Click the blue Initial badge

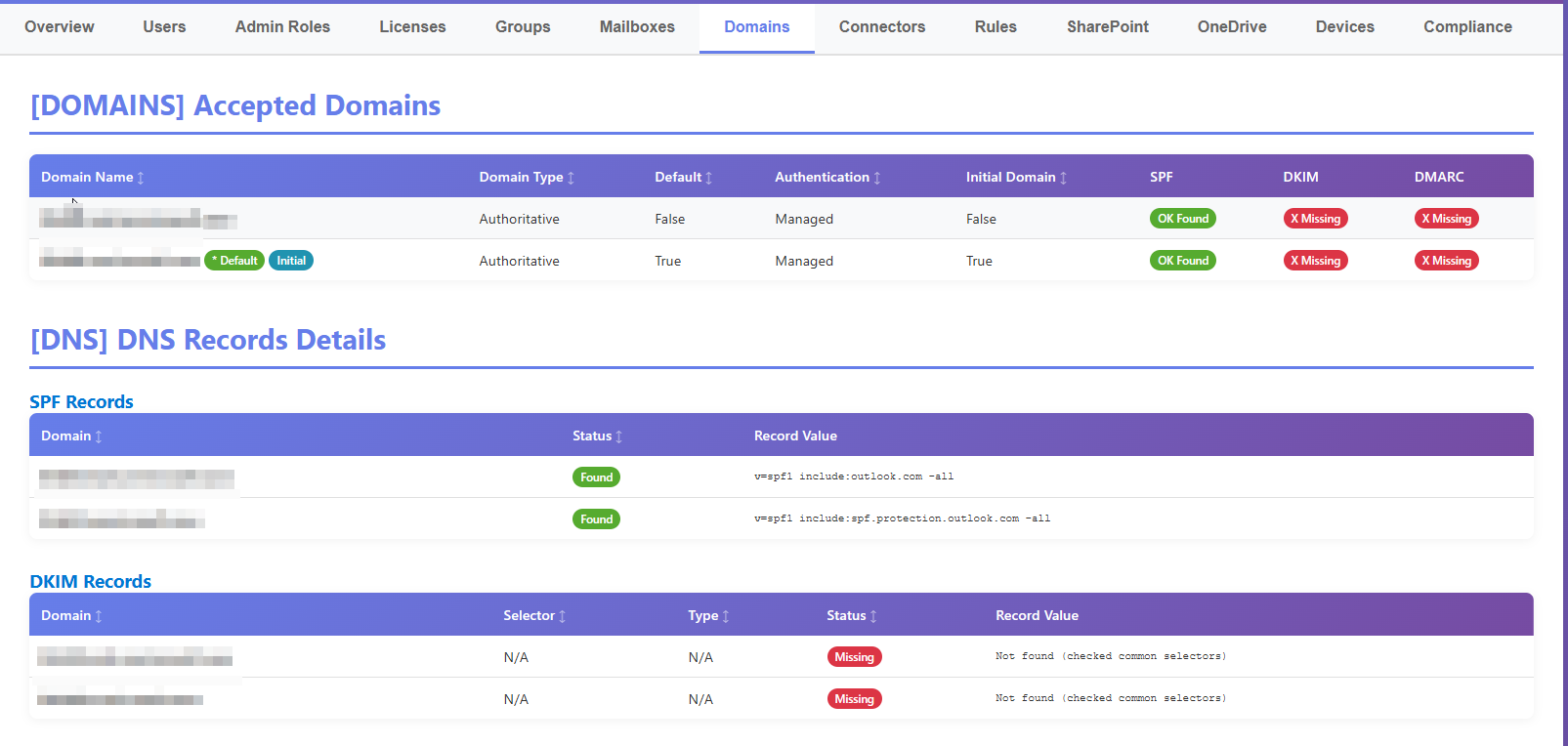tap(291, 261)
